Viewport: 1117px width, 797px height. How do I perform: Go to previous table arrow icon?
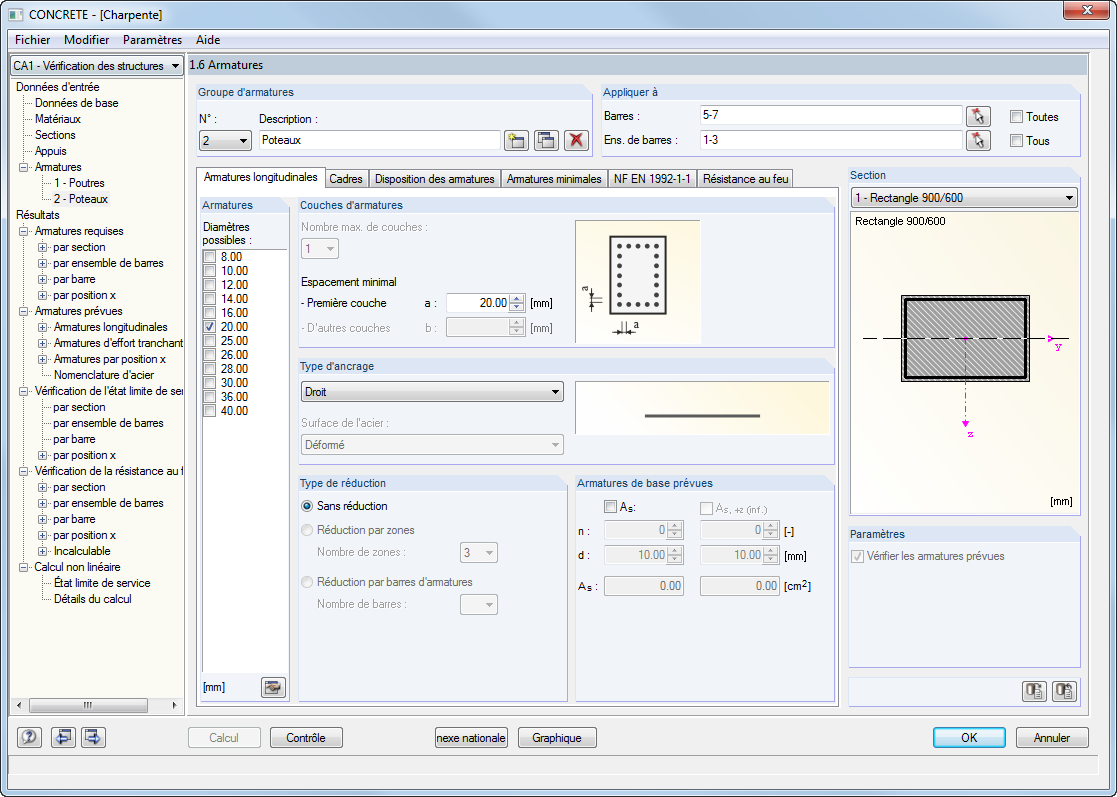63,737
